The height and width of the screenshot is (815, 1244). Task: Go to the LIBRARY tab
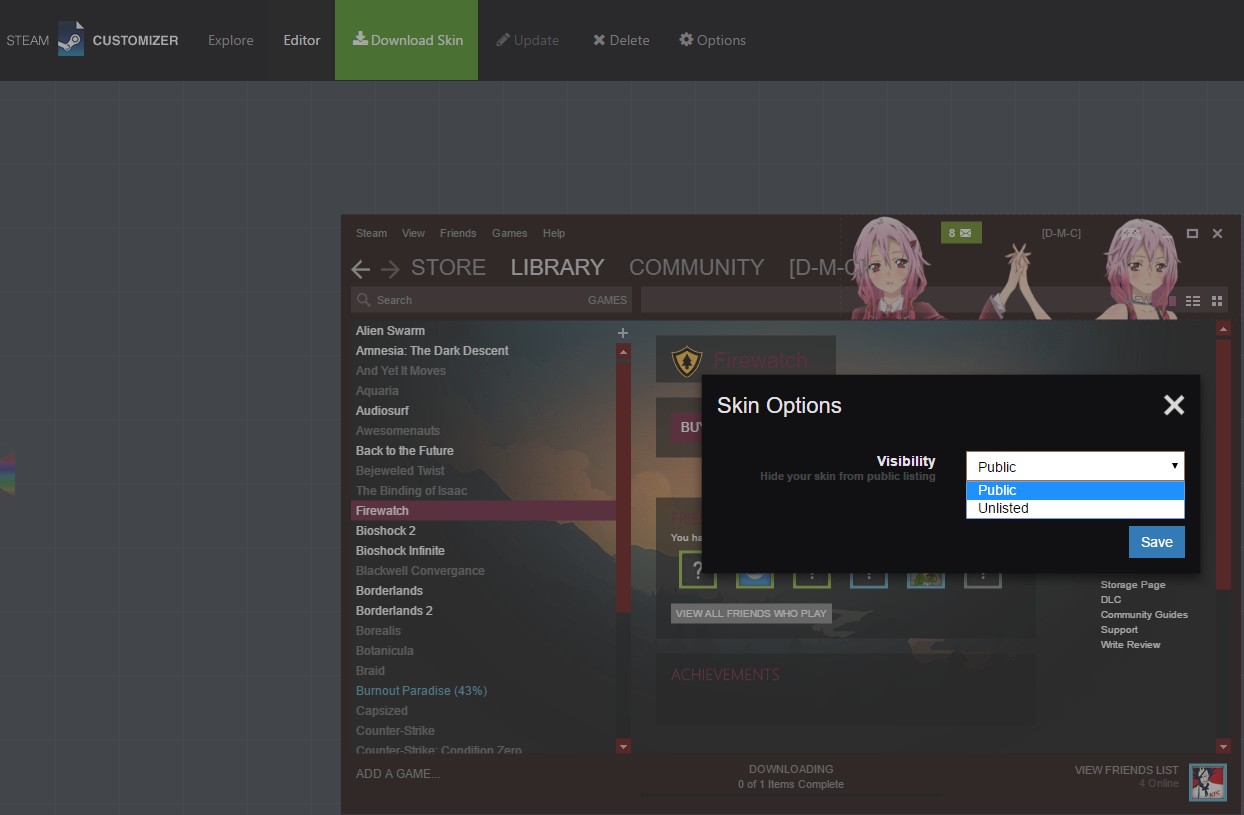557,268
